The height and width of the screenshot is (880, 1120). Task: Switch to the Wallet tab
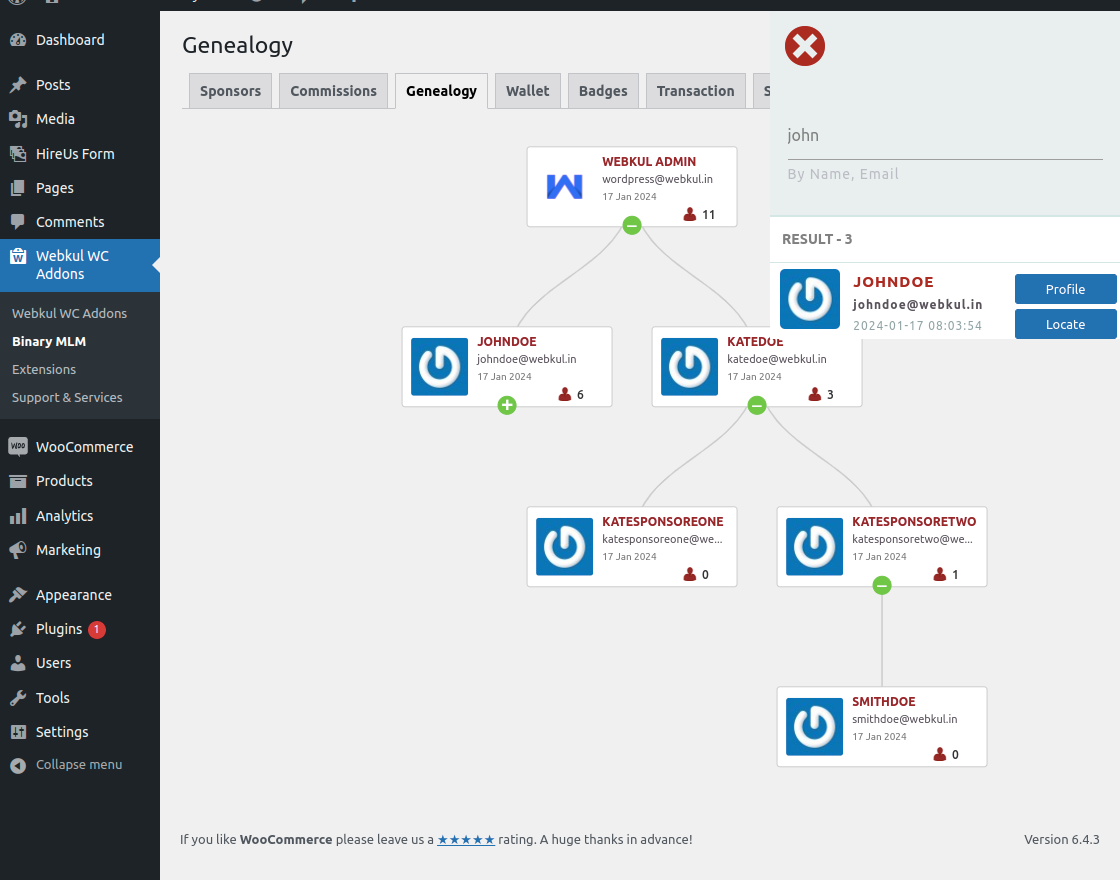tap(527, 90)
